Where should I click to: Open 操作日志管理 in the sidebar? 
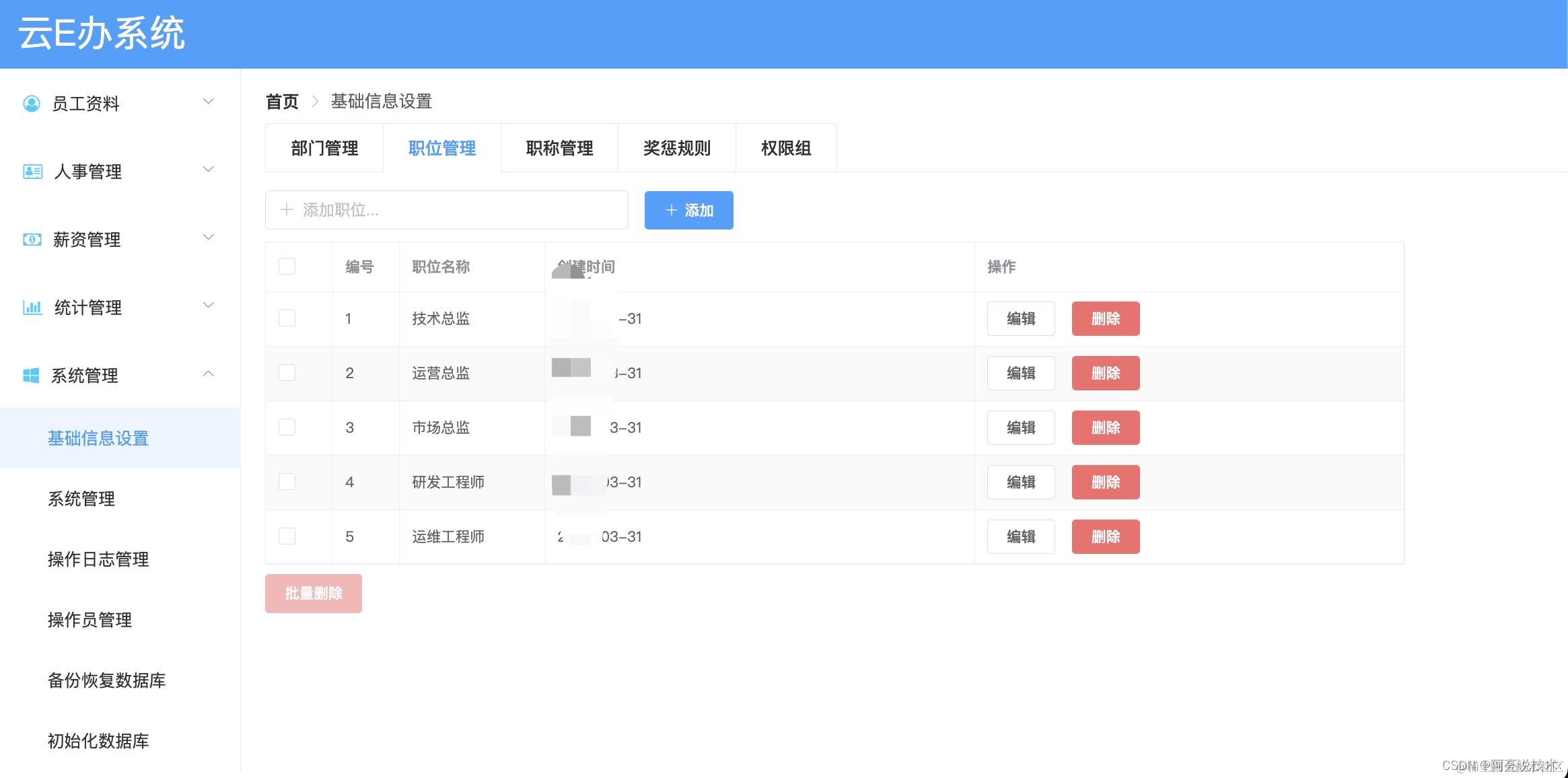(x=98, y=559)
